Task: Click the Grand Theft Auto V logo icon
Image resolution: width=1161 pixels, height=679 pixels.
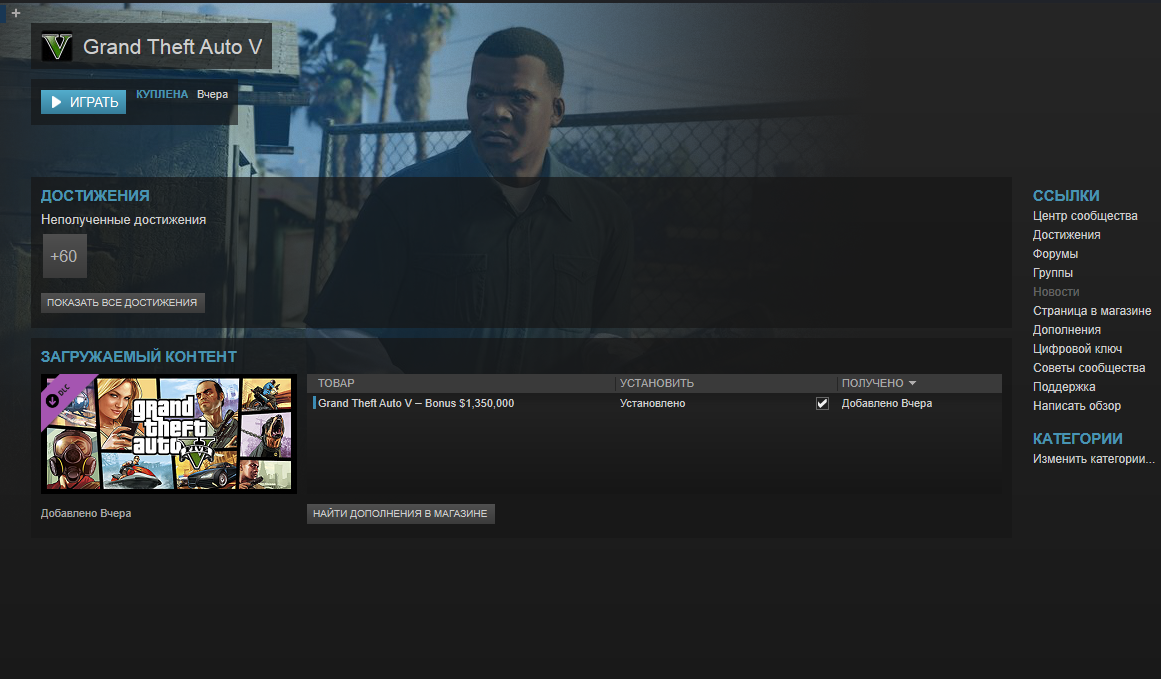Action: (x=57, y=47)
